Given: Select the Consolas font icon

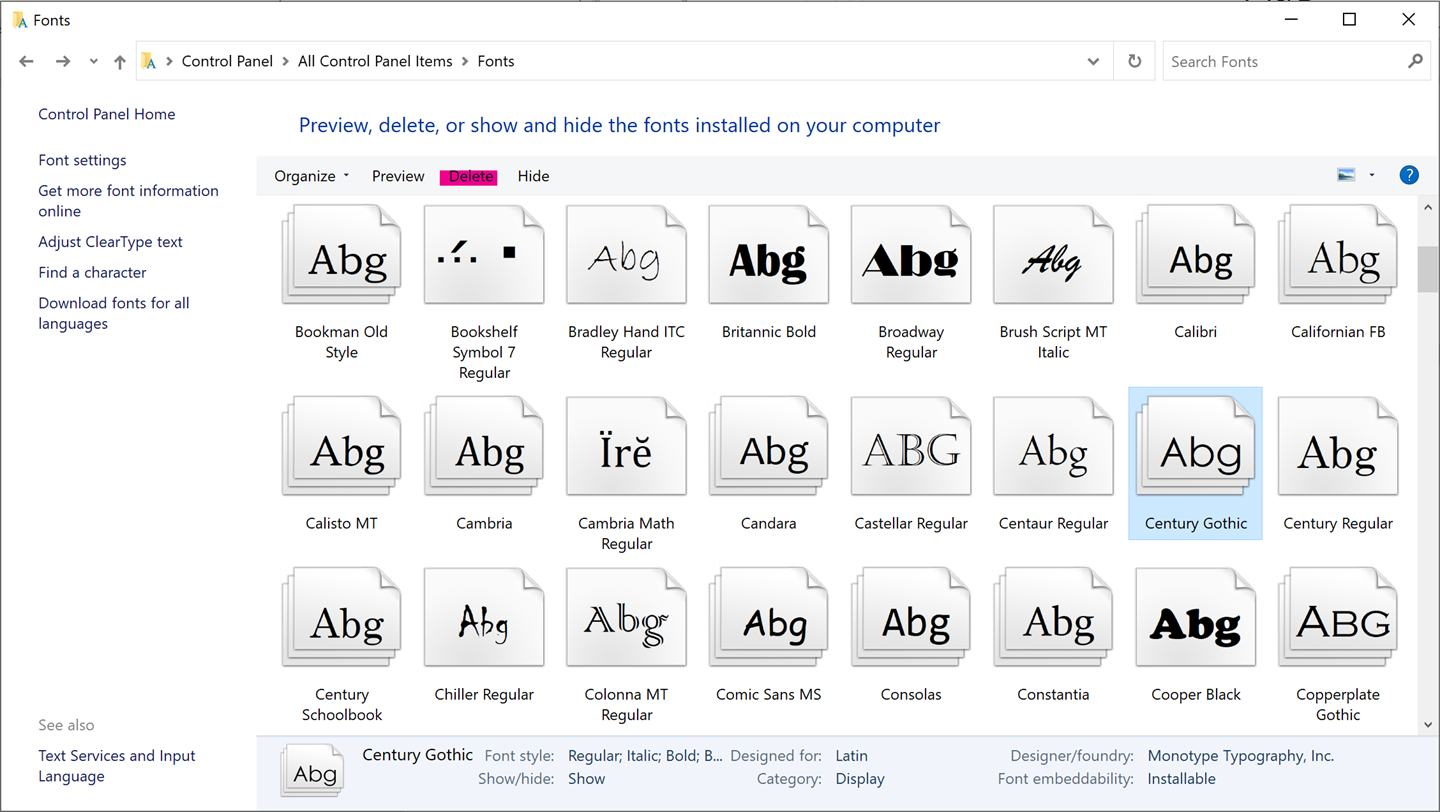Looking at the screenshot, I should coord(911,617).
